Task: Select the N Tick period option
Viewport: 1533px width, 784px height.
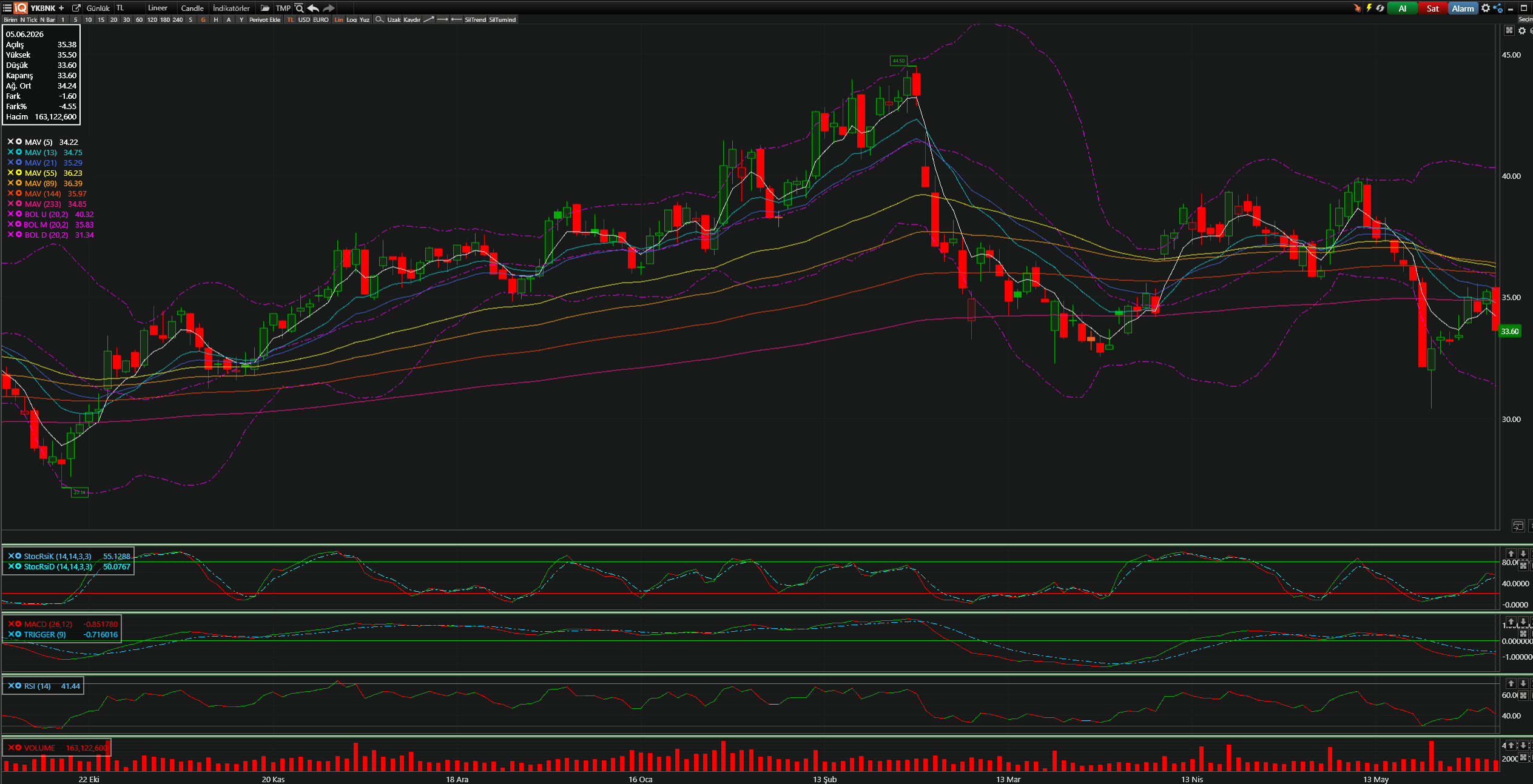Action: (x=29, y=19)
